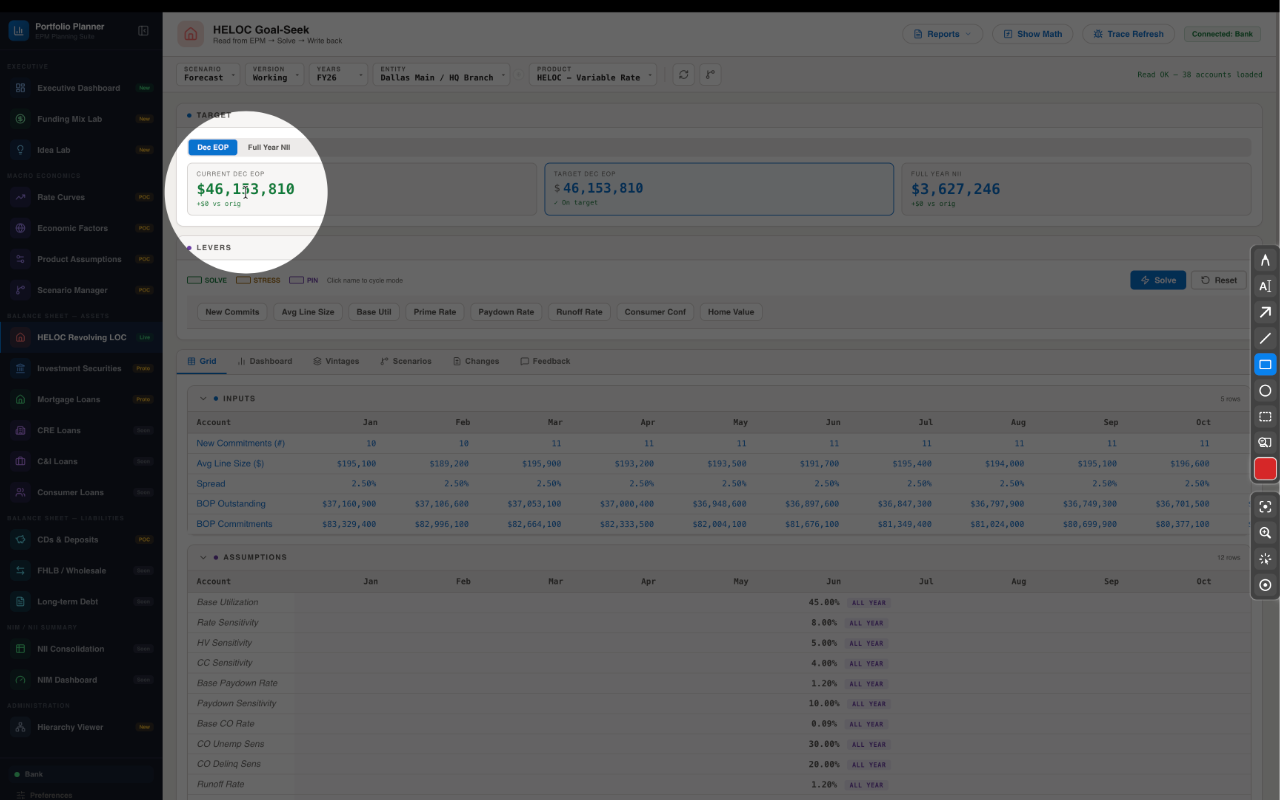Select the ellipse annotation tool
This screenshot has width=1280, height=800.
pyautogui.click(x=1265, y=390)
